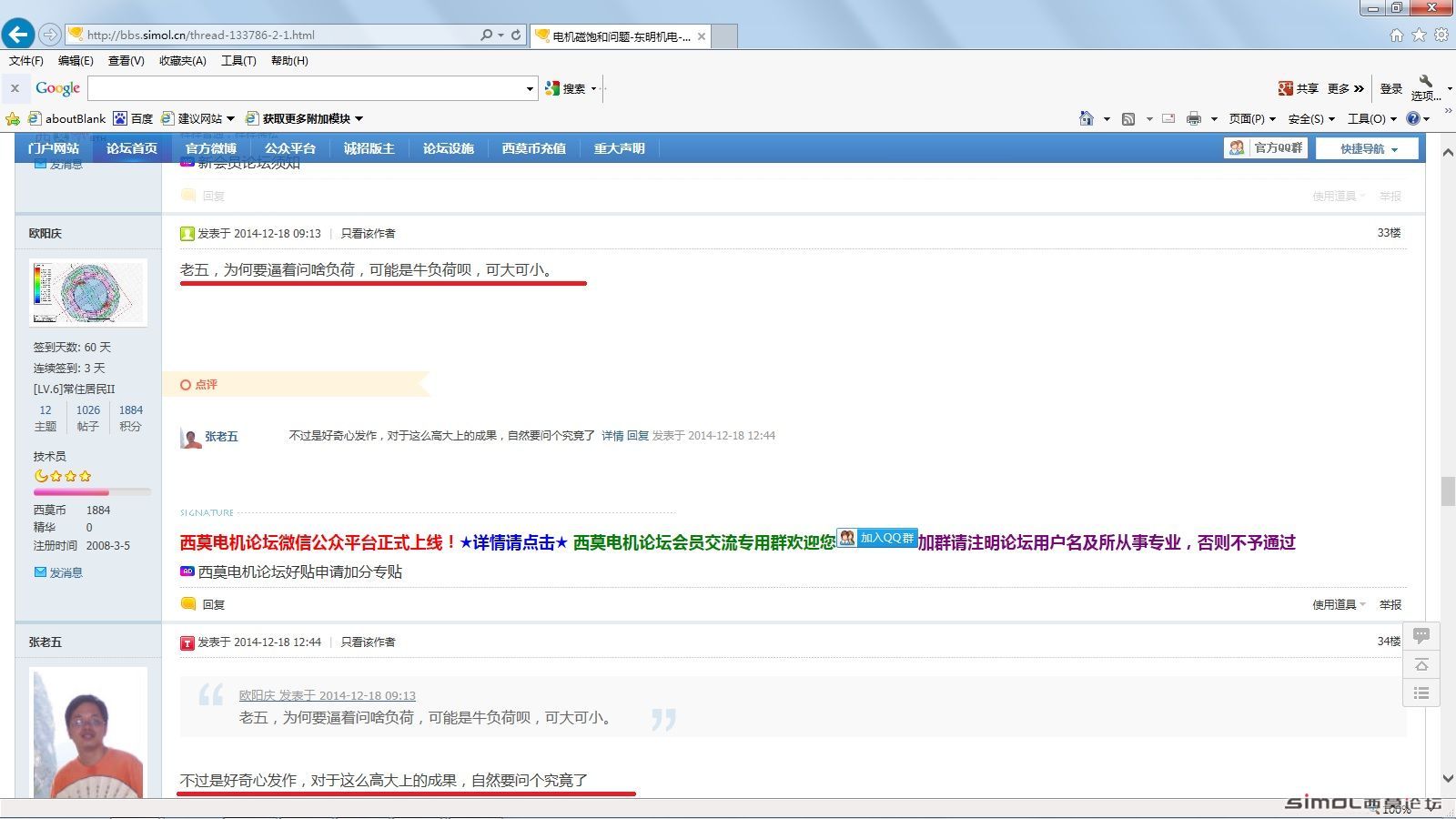Click the scrollbar down arrow
This screenshot has height=819, width=1456.
tap(1447, 779)
